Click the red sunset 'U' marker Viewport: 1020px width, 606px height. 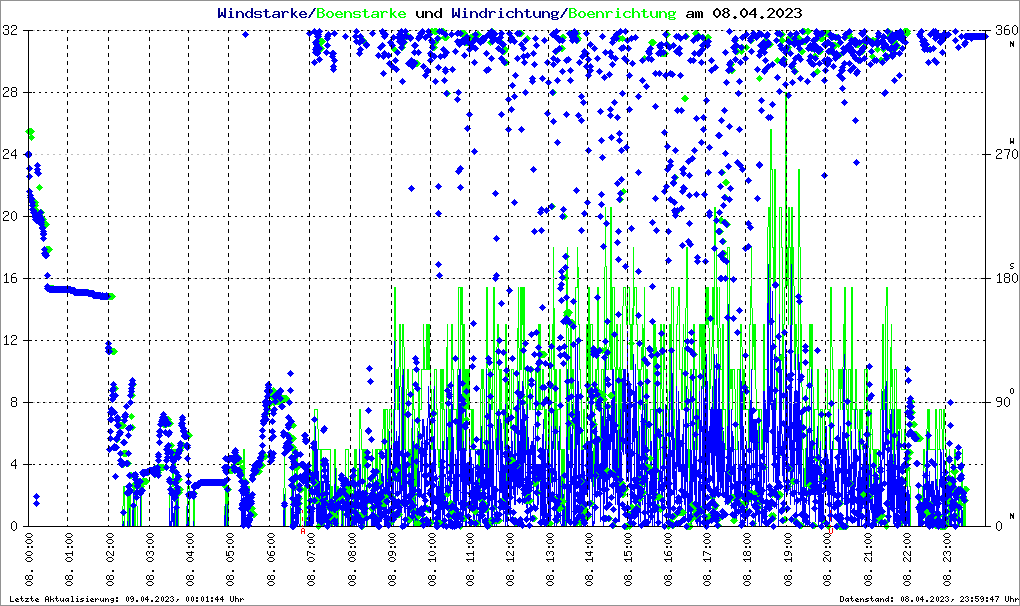831,531
